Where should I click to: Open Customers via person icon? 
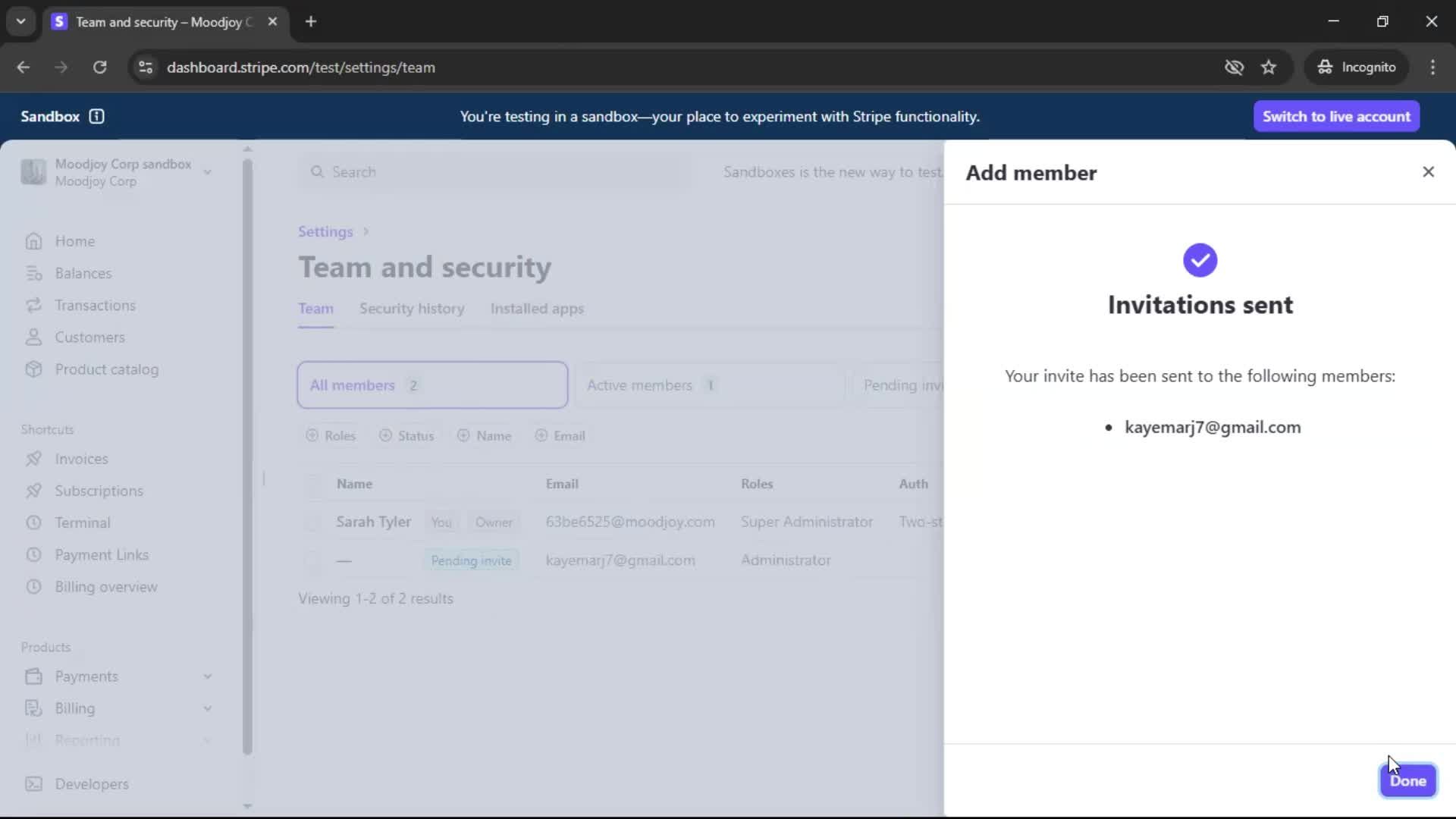point(33,337)
